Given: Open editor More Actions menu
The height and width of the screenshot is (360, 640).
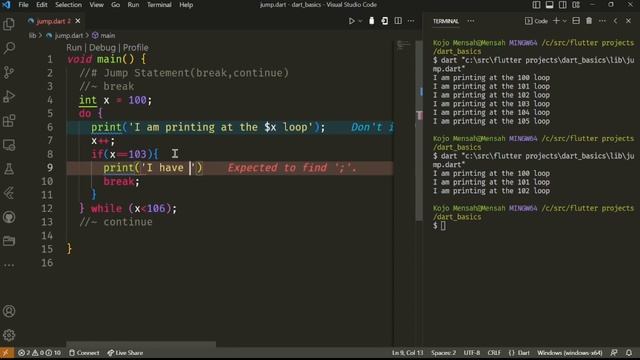Looking at the screenshot, I should [411, 21].
